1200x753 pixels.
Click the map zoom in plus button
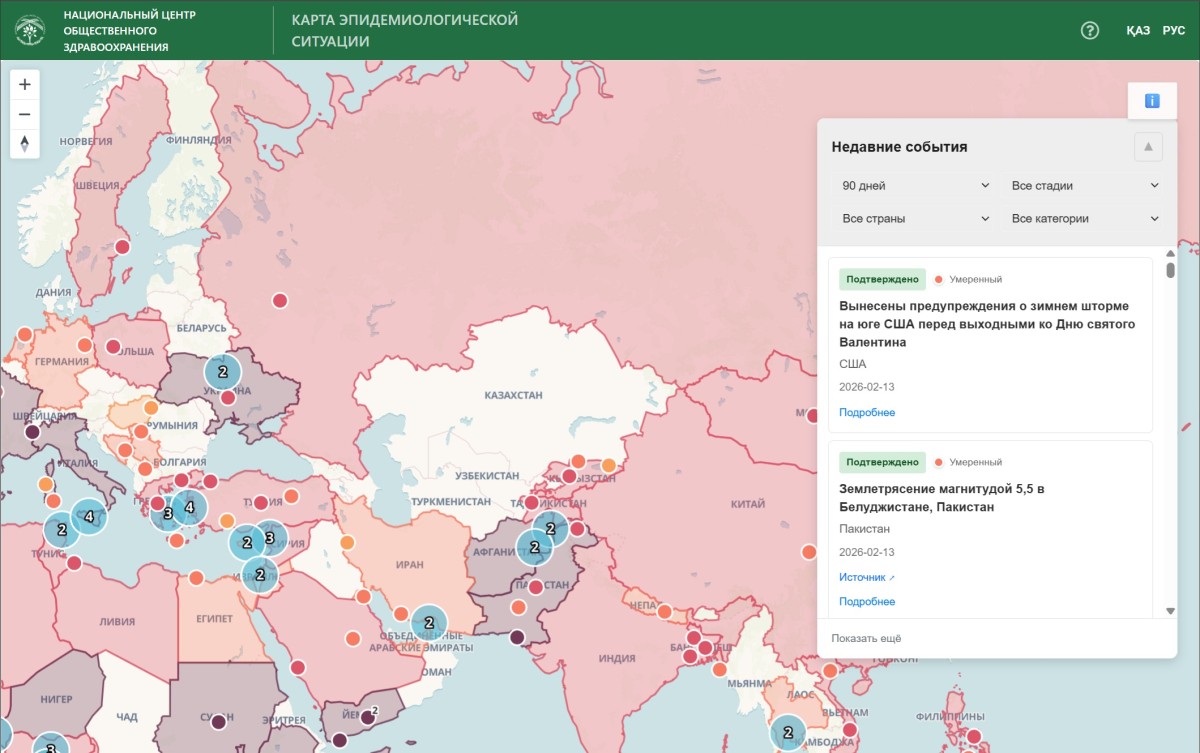[25, 85]
